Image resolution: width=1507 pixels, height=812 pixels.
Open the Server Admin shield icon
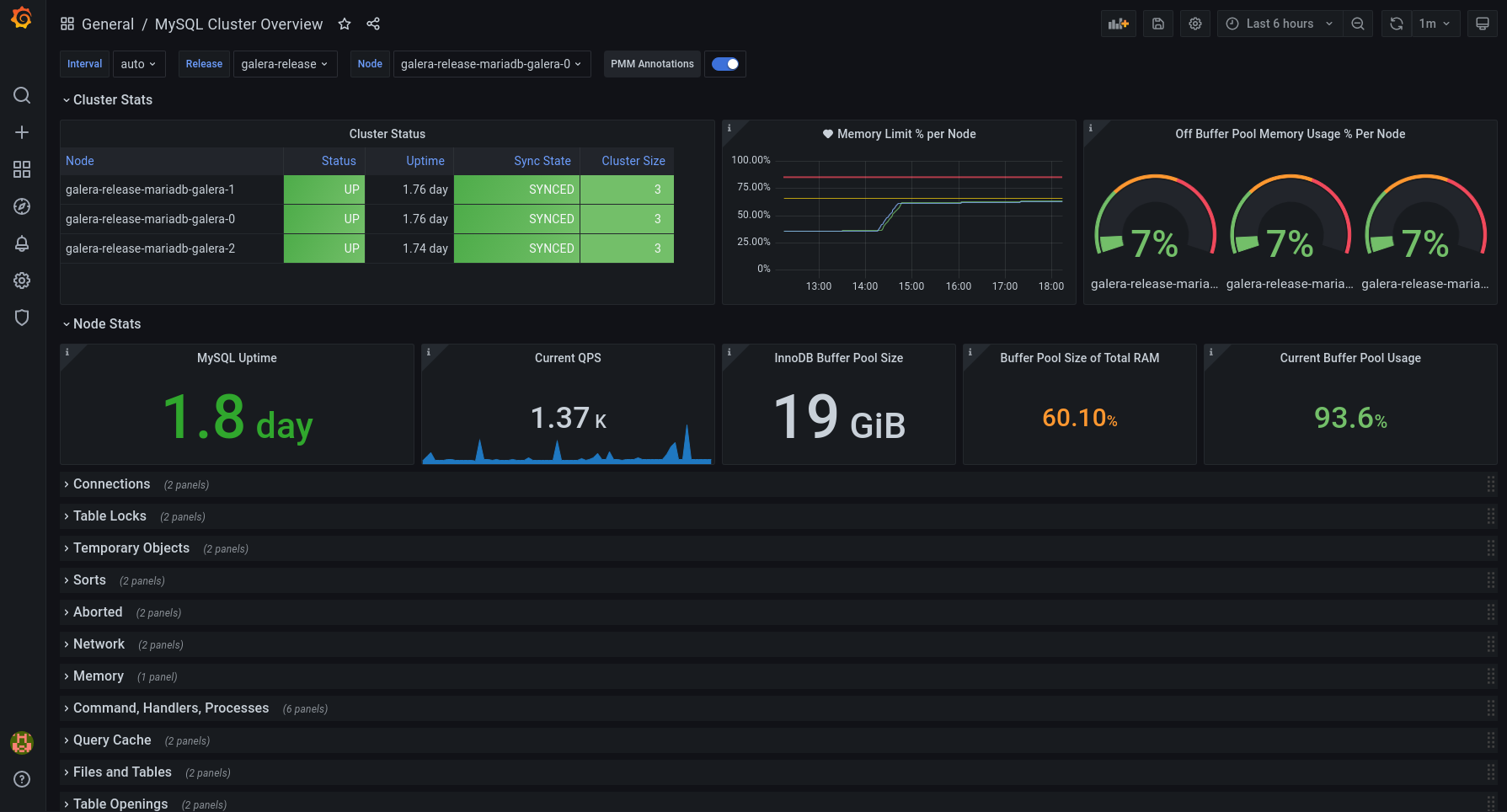(22, 318)
